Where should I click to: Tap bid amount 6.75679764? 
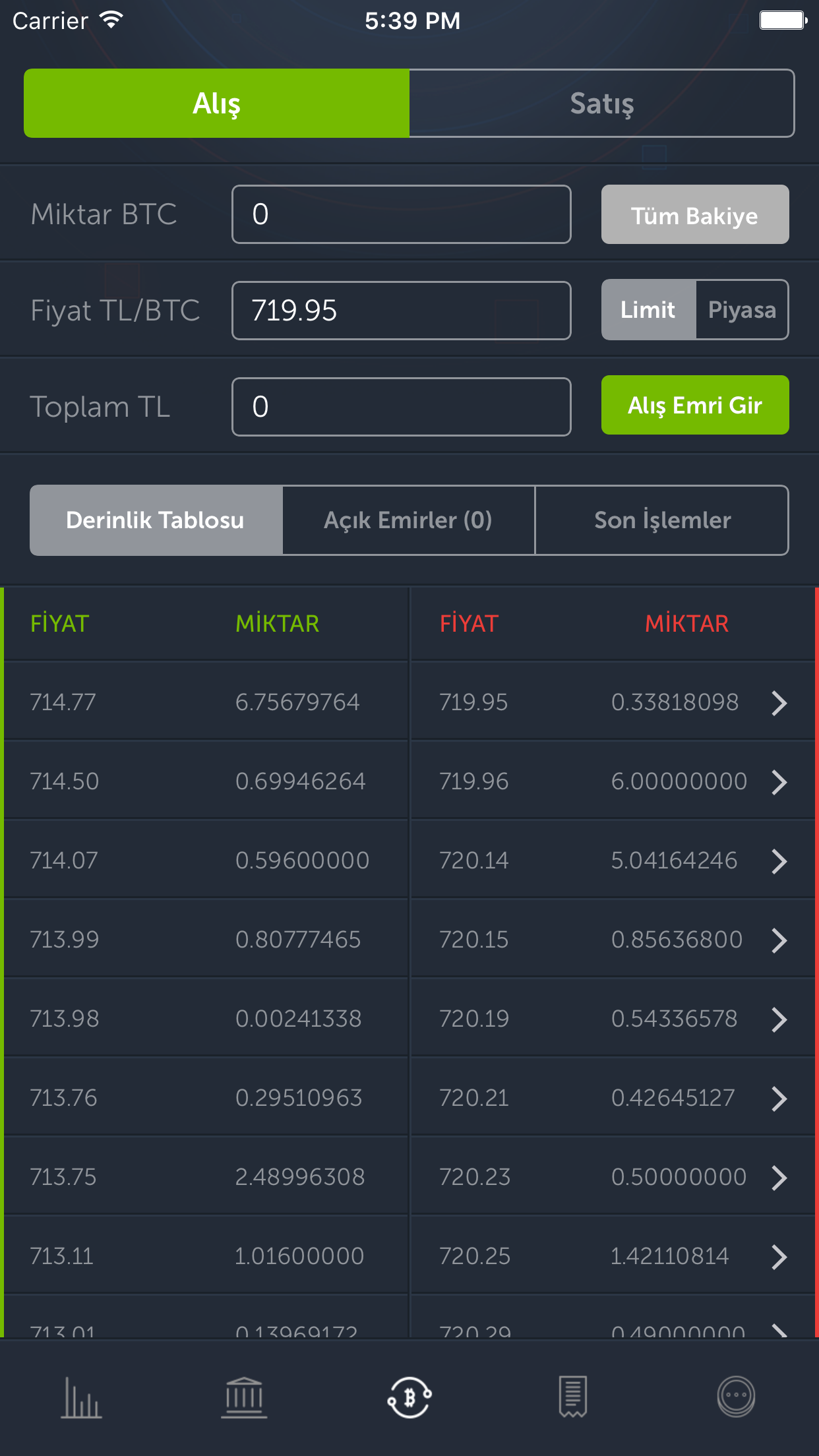297,702
